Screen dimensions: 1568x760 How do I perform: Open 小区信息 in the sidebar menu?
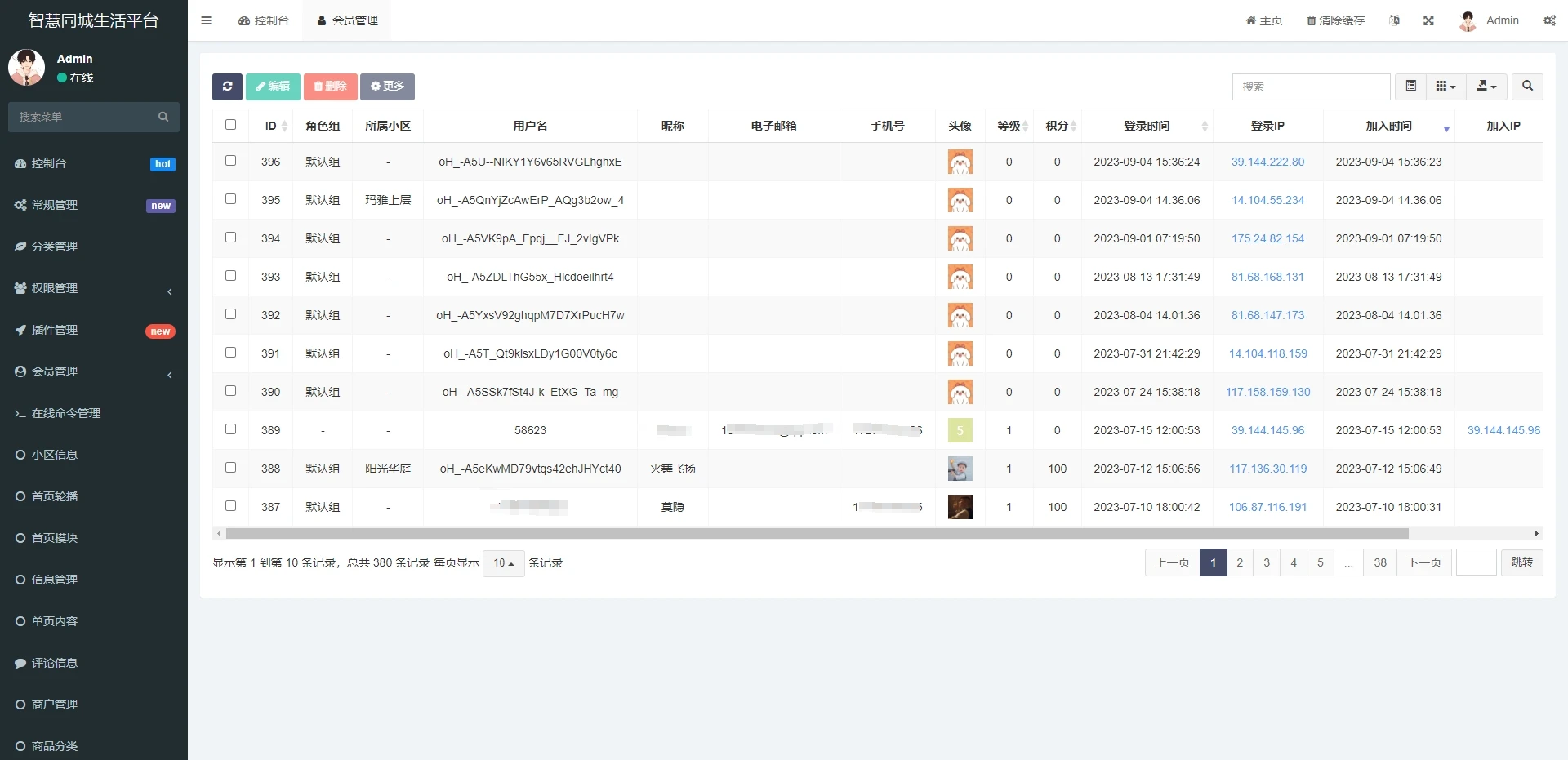pyautogui.click(x=55, y=455)
